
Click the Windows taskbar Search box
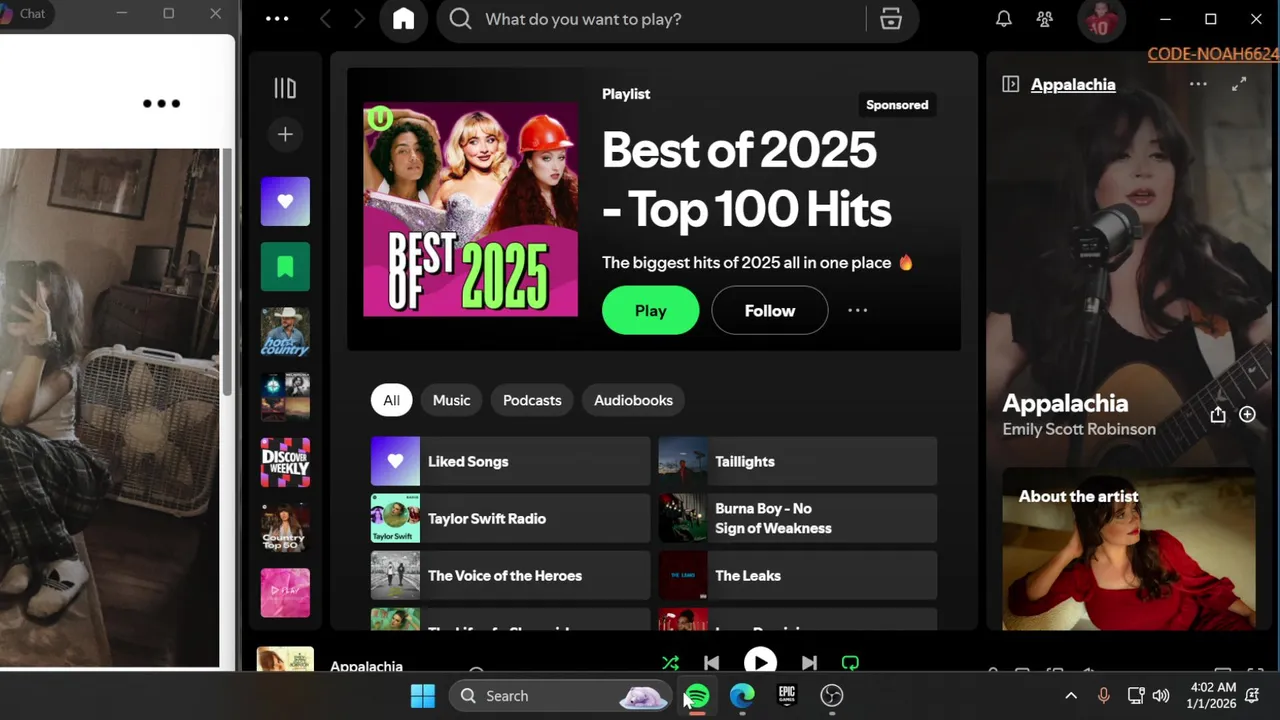coord(560,696)
